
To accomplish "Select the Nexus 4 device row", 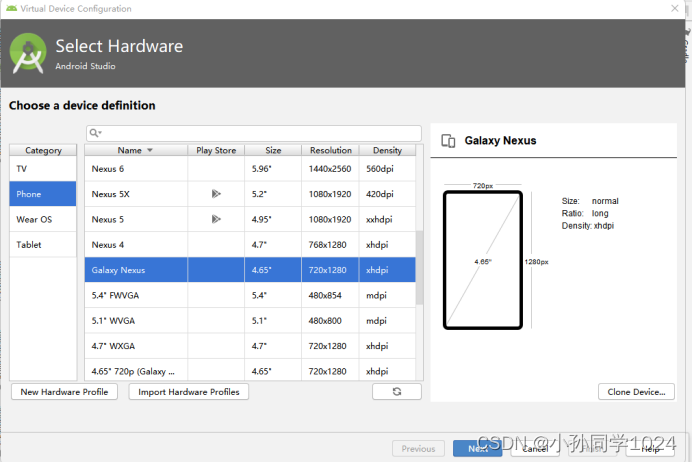I will [250, 244].
